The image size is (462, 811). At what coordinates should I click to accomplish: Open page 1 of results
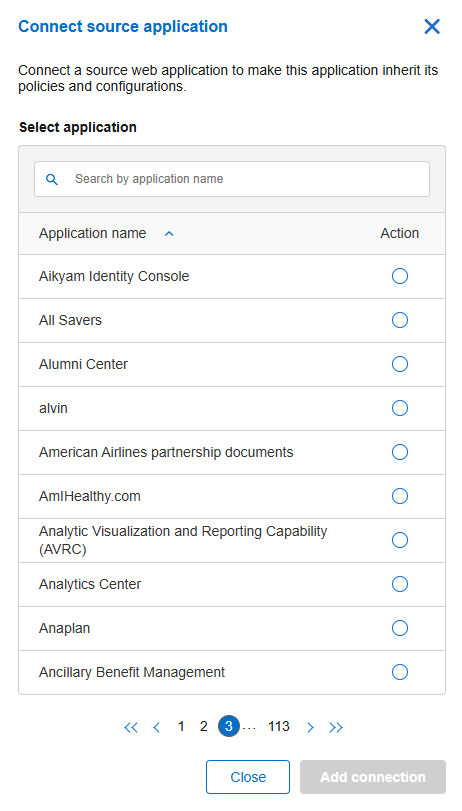(x=181, y=727)
